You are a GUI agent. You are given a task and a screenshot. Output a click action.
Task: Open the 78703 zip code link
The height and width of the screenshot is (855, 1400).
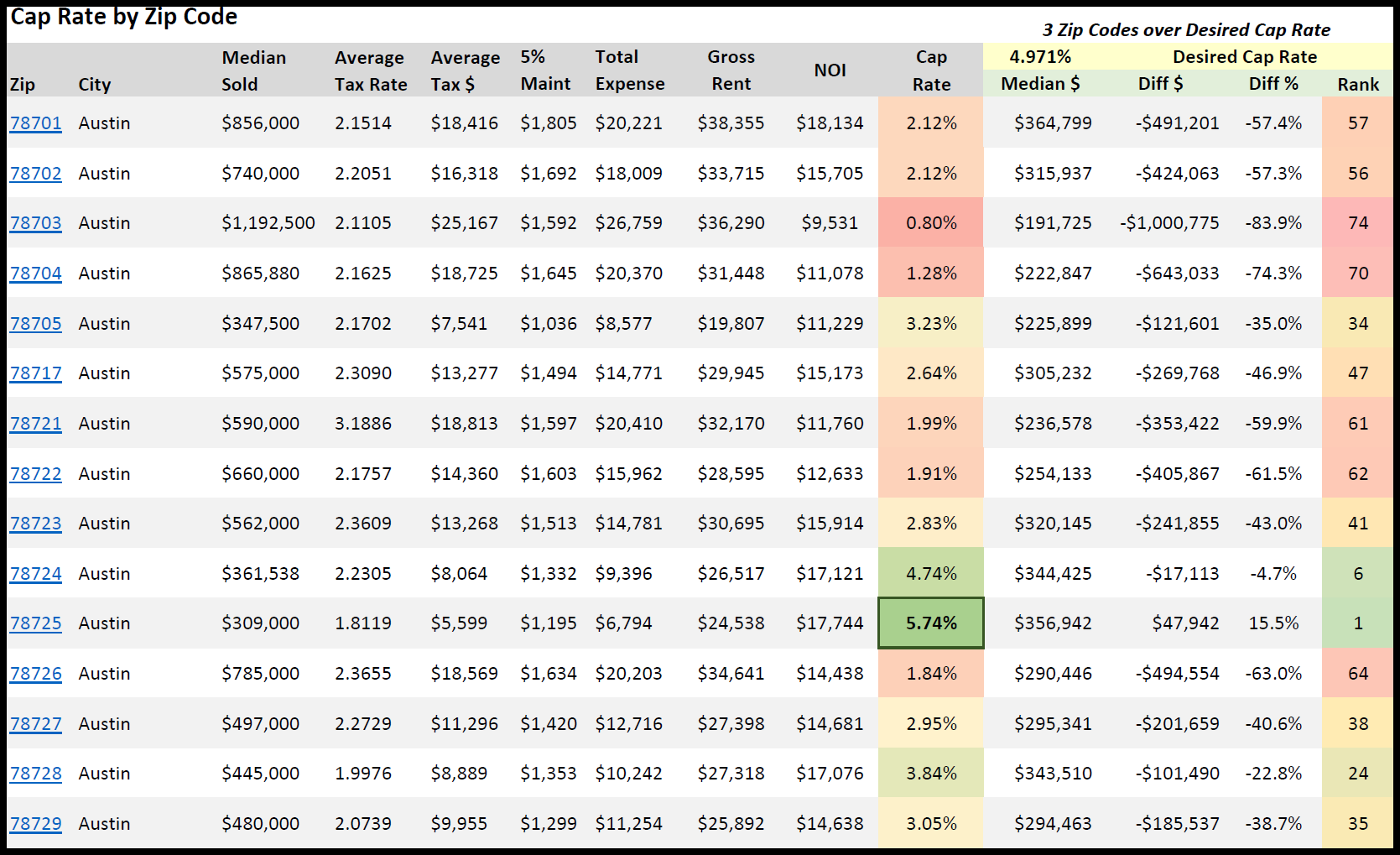click(x=36, y=223)
